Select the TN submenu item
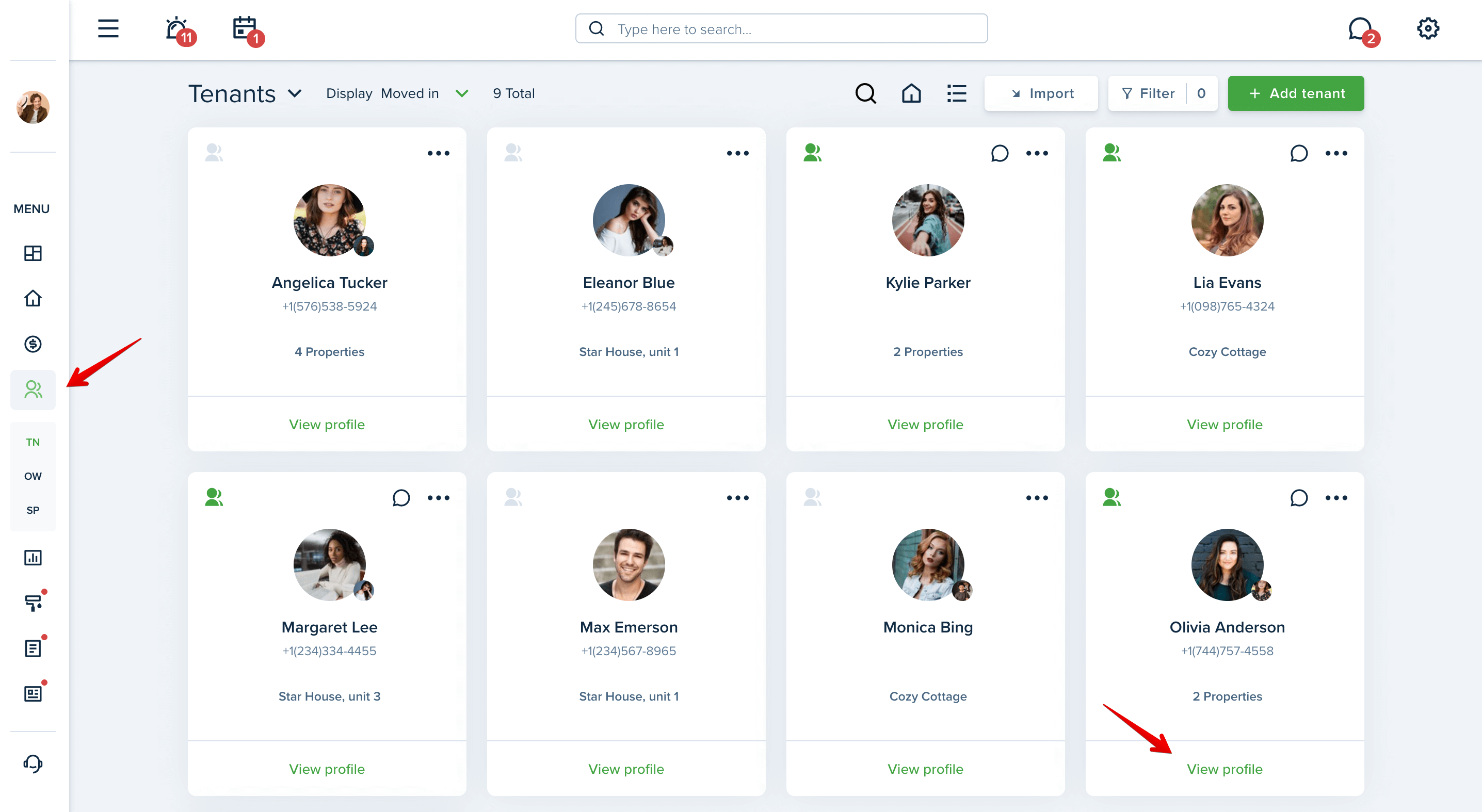 (x=33, y=442)
